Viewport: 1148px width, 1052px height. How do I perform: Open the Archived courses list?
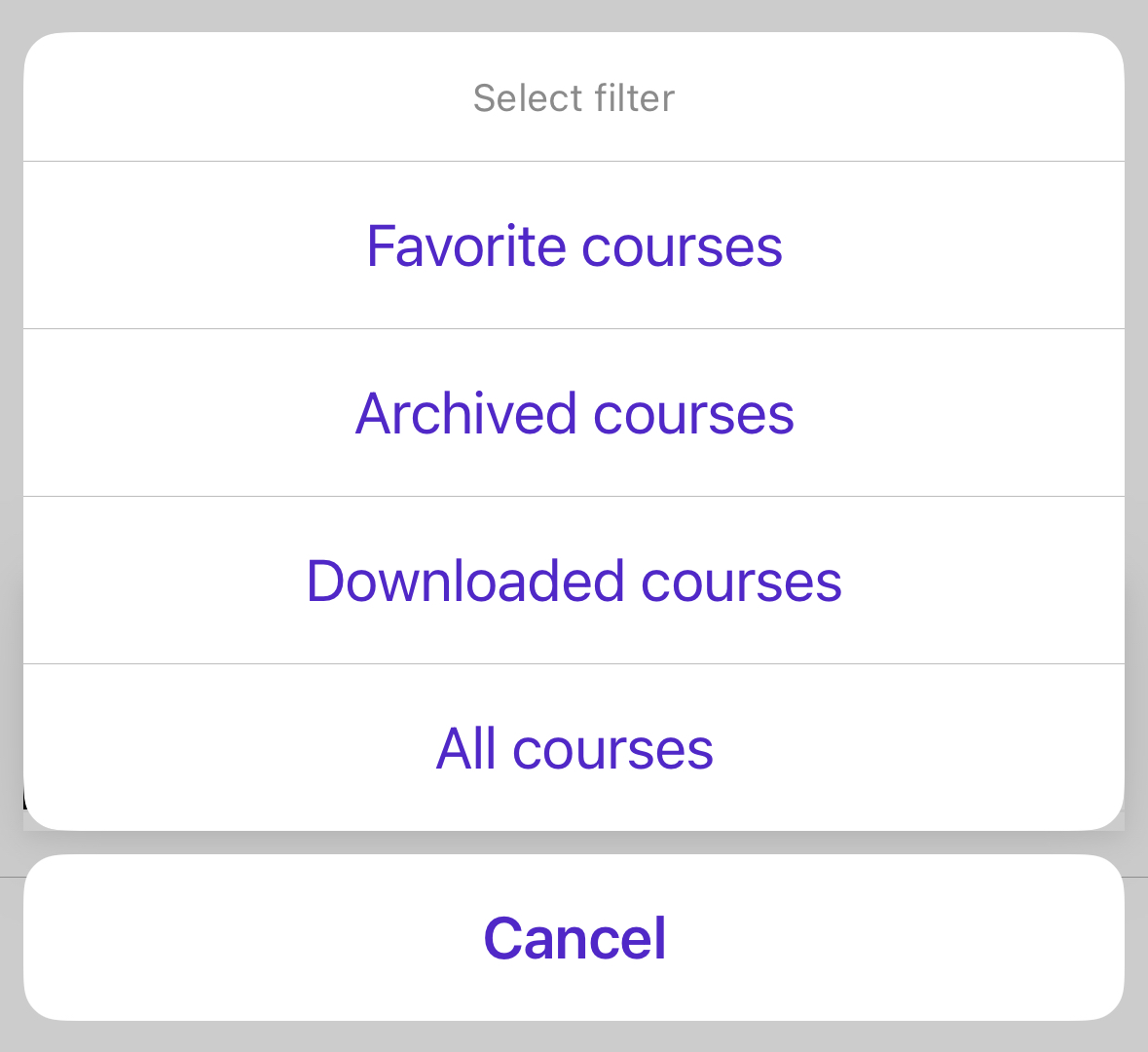574,413
